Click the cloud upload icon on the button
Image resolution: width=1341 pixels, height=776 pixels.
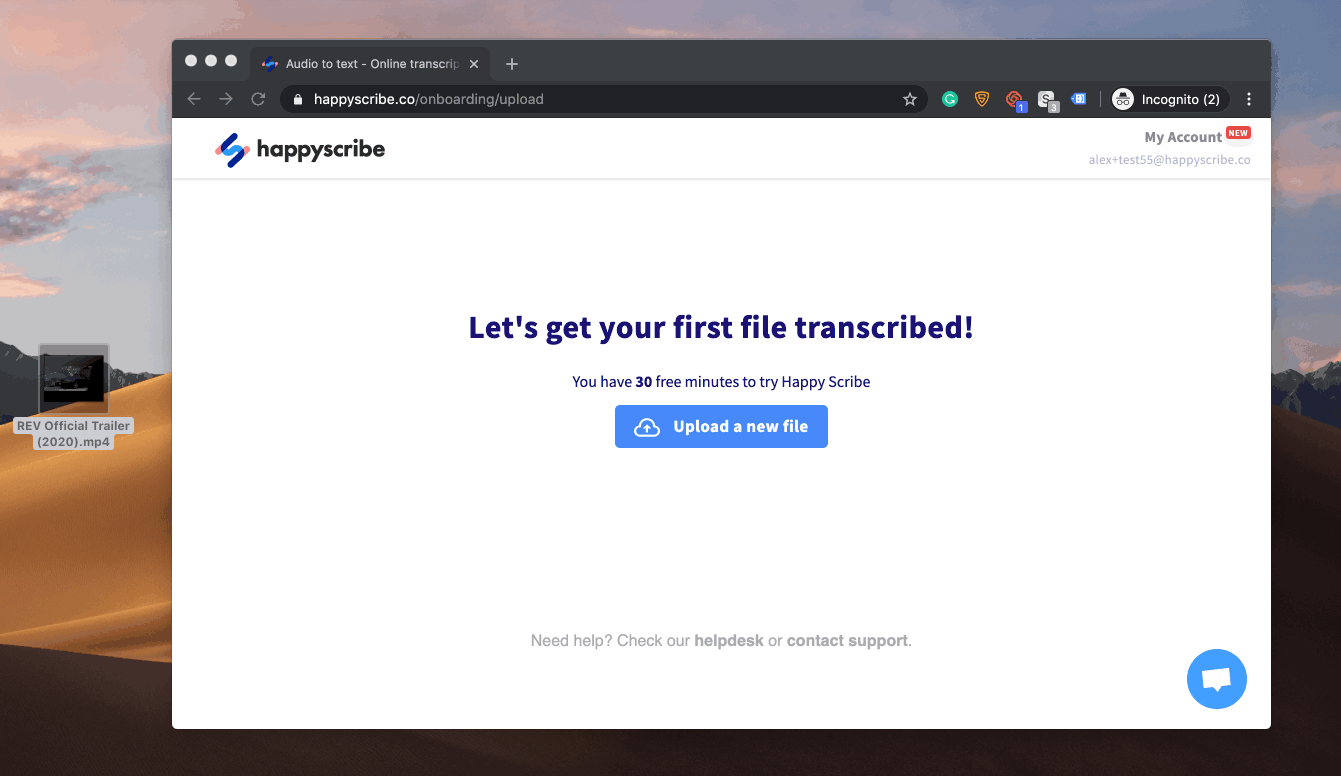[x=648, y=427]
